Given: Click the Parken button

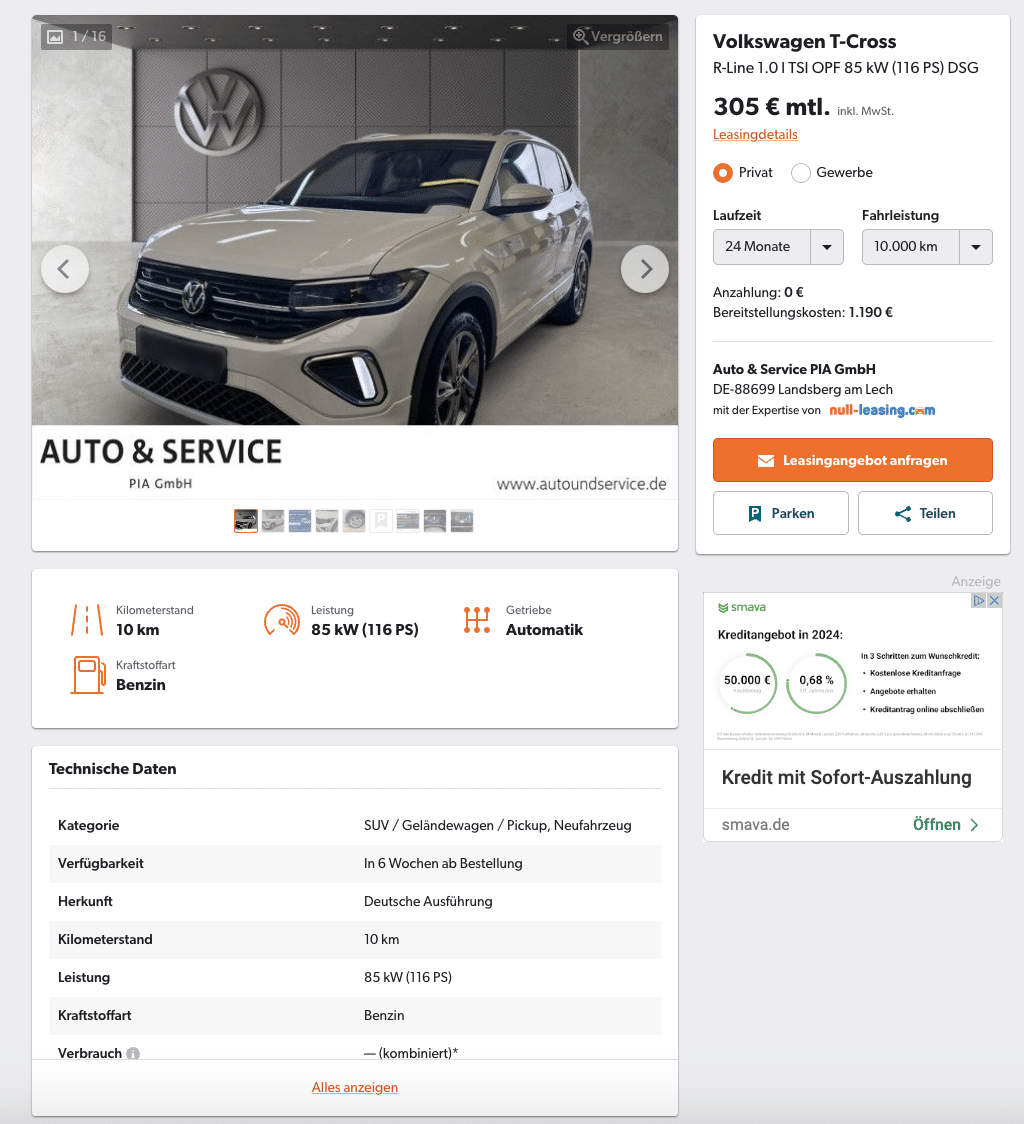Looking at the screenshot, I should click(x=781, y=513).
